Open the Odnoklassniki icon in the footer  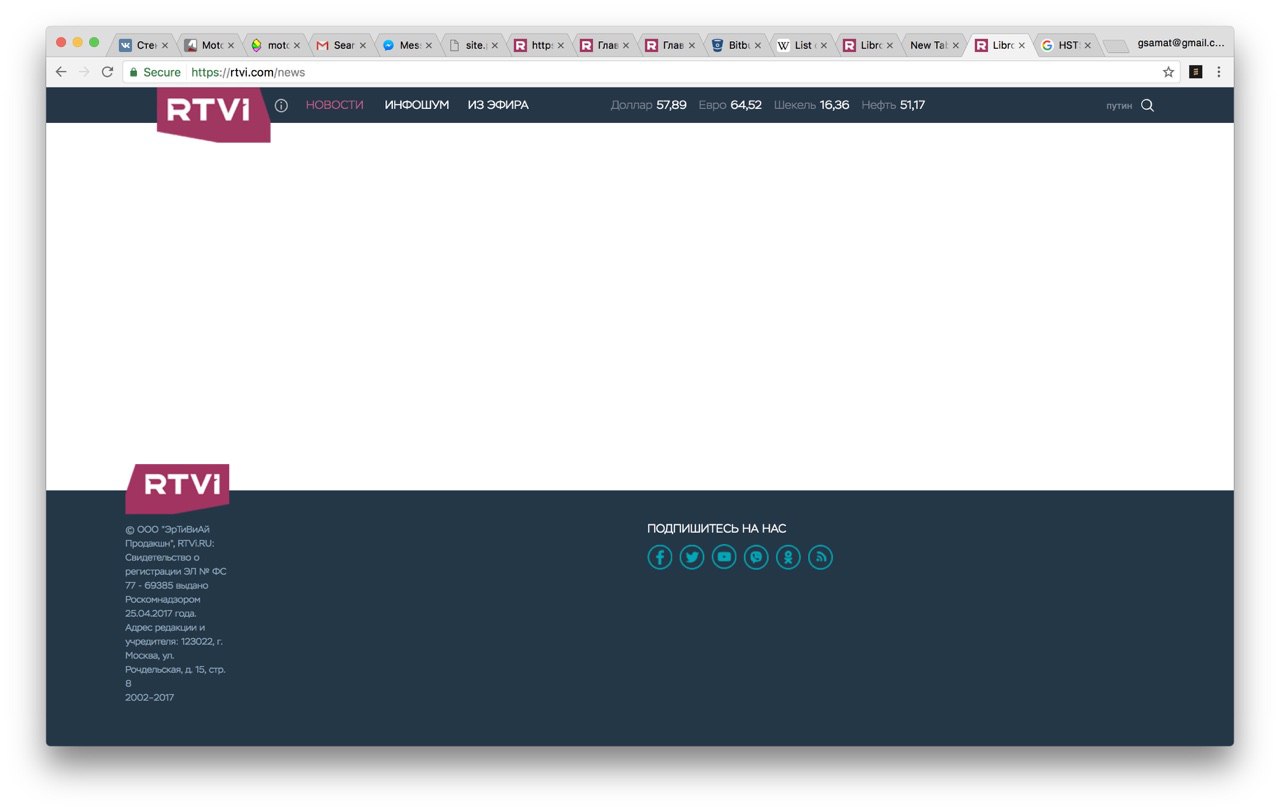click(788, 557)
